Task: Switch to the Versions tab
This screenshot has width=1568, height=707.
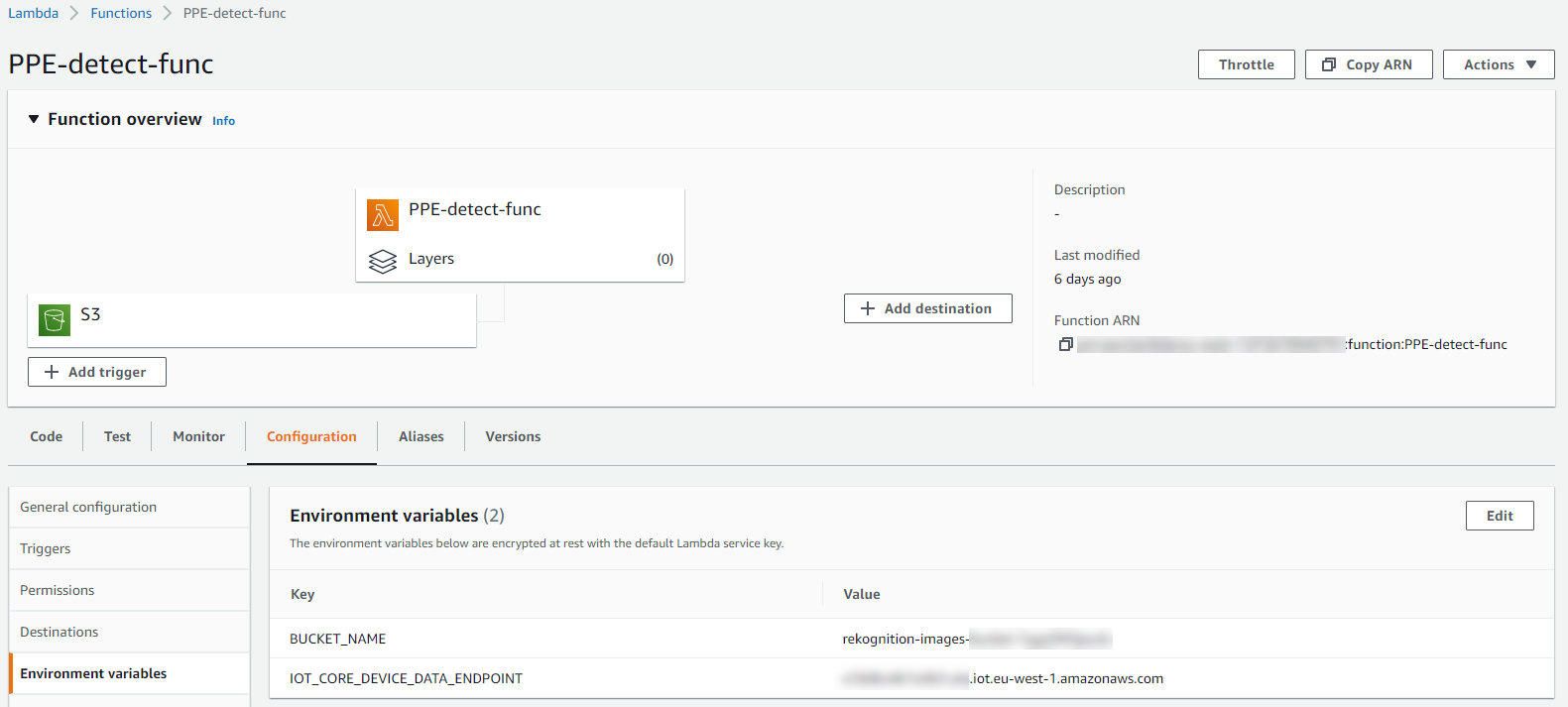Action: coord(513,436)
